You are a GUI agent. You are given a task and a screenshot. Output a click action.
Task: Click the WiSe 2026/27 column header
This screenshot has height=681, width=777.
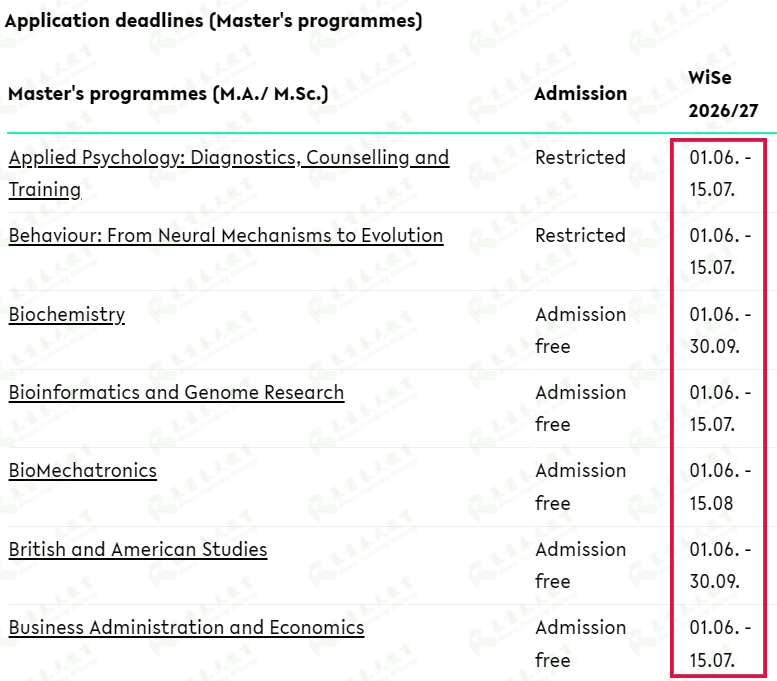[723, 94]
